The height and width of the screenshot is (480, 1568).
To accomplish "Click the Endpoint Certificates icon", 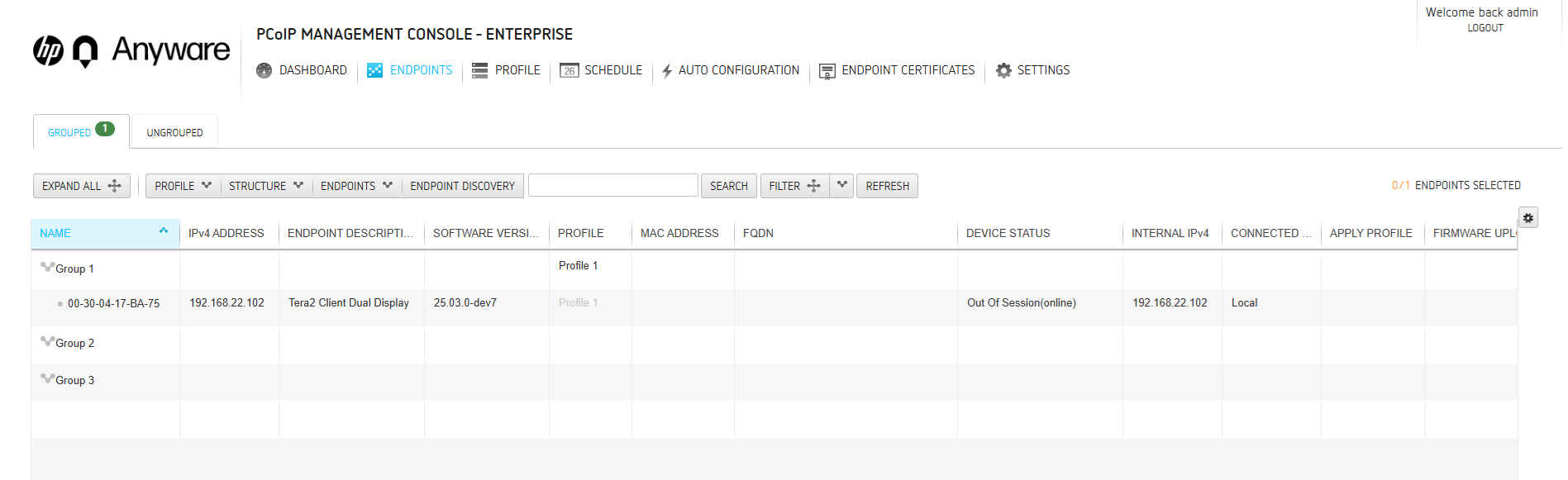I will (827, 71).
